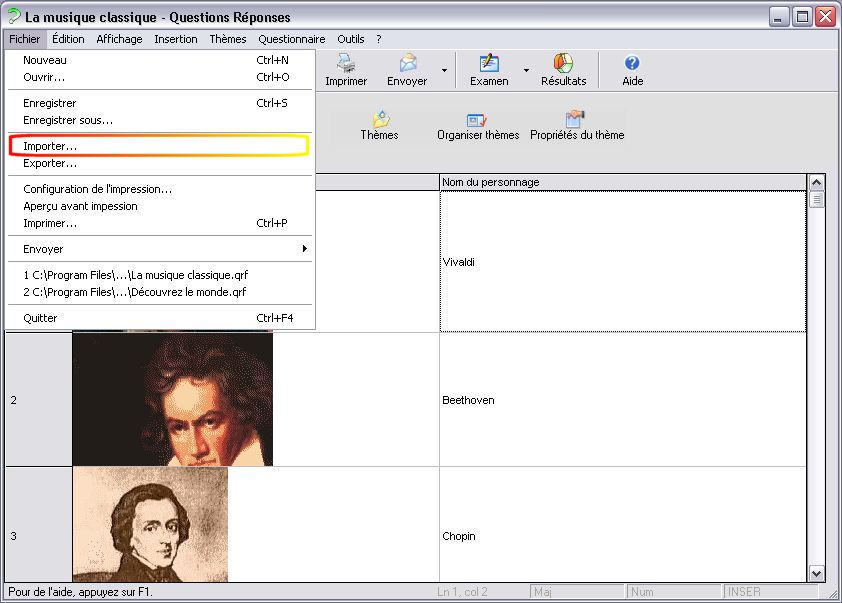Click the Imprimer printer icon
Image resolution: width=842 pixels, height=603 pixels.
pyautogui.click(x=346, y=63)
